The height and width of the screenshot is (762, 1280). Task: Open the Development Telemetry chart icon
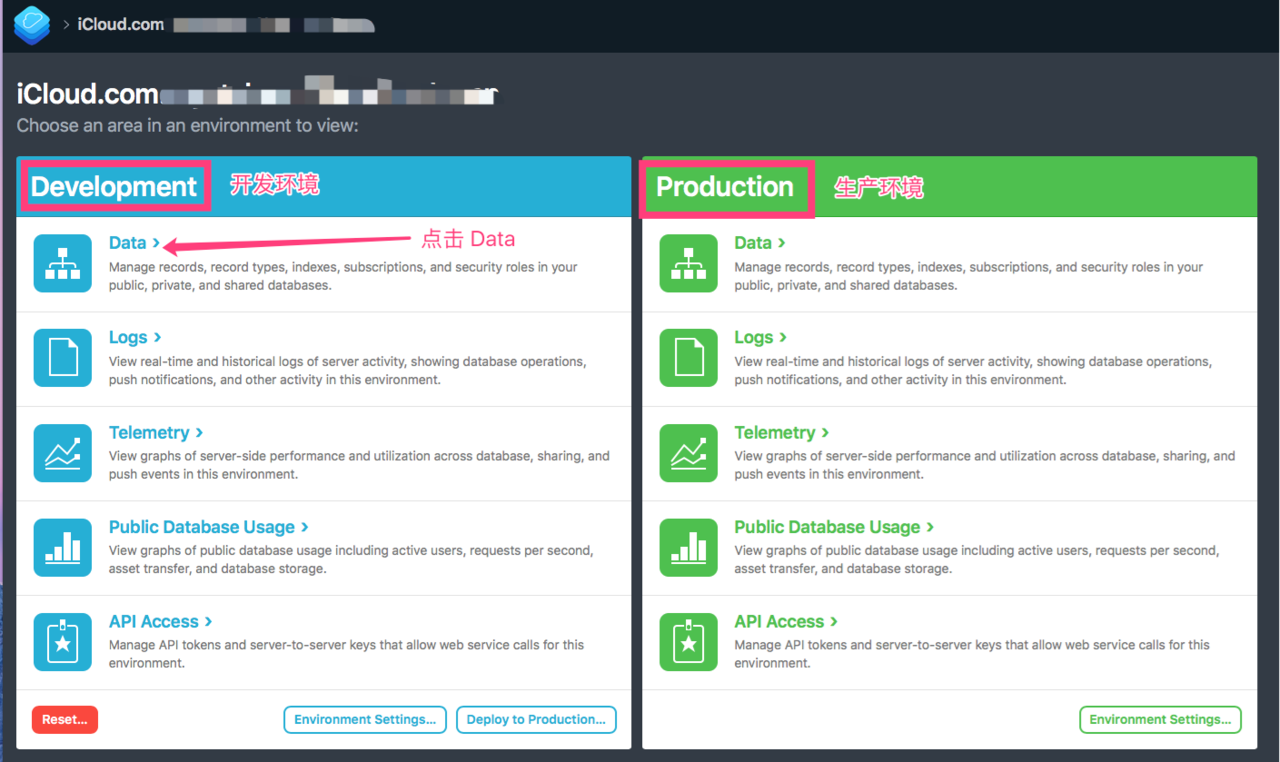coord(63,452)
